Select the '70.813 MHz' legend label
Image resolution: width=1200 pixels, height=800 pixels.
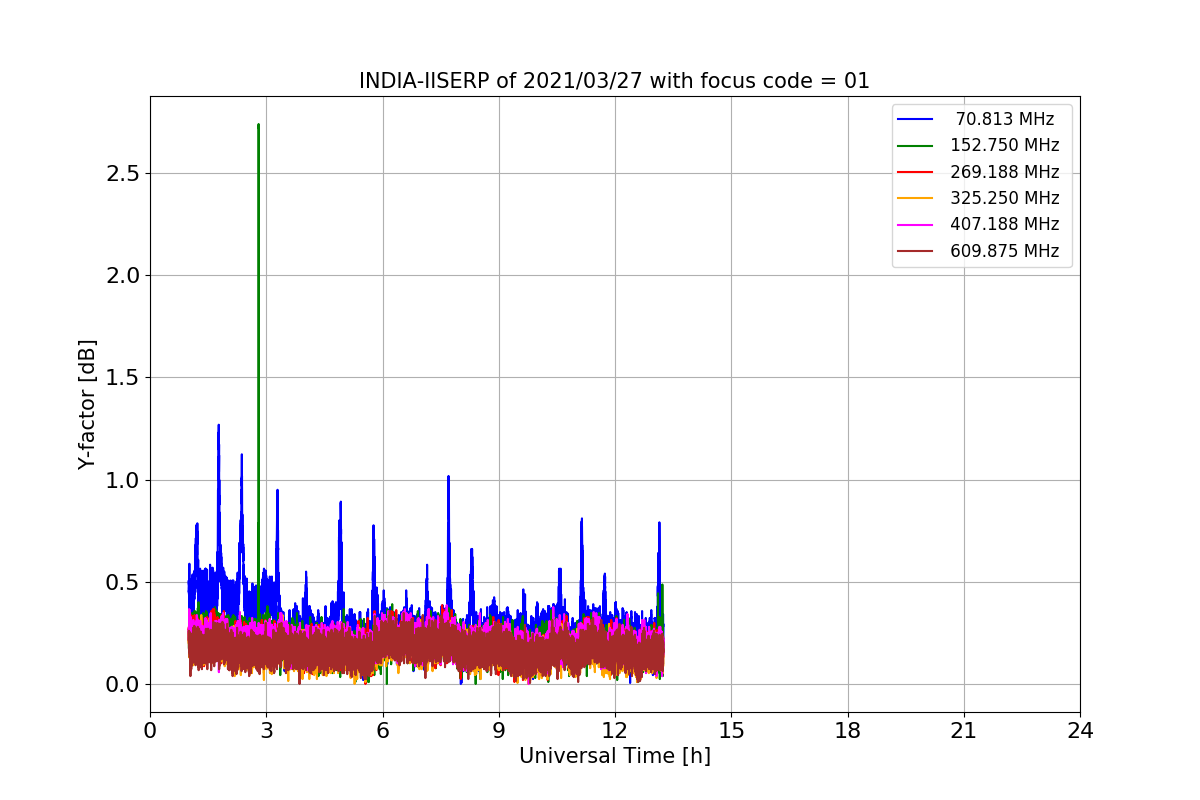pyautogui.click(x=1004, y=119)
